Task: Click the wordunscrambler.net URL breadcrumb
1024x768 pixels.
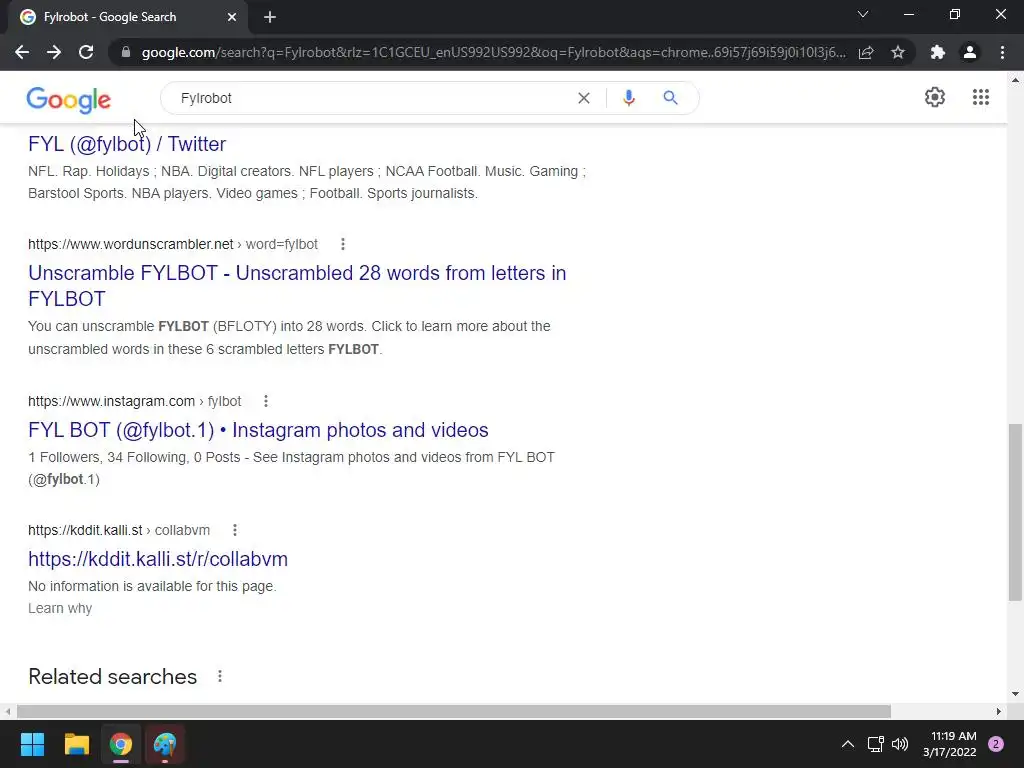Action: click(x=173, y=244)
